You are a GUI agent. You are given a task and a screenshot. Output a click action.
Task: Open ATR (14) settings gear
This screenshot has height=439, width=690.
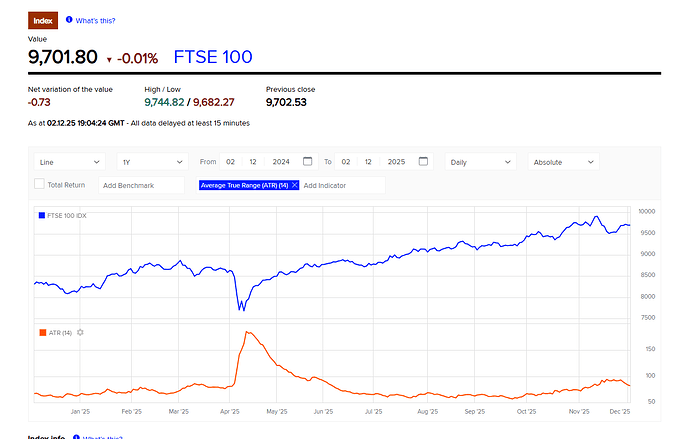(x=80, y=333)
